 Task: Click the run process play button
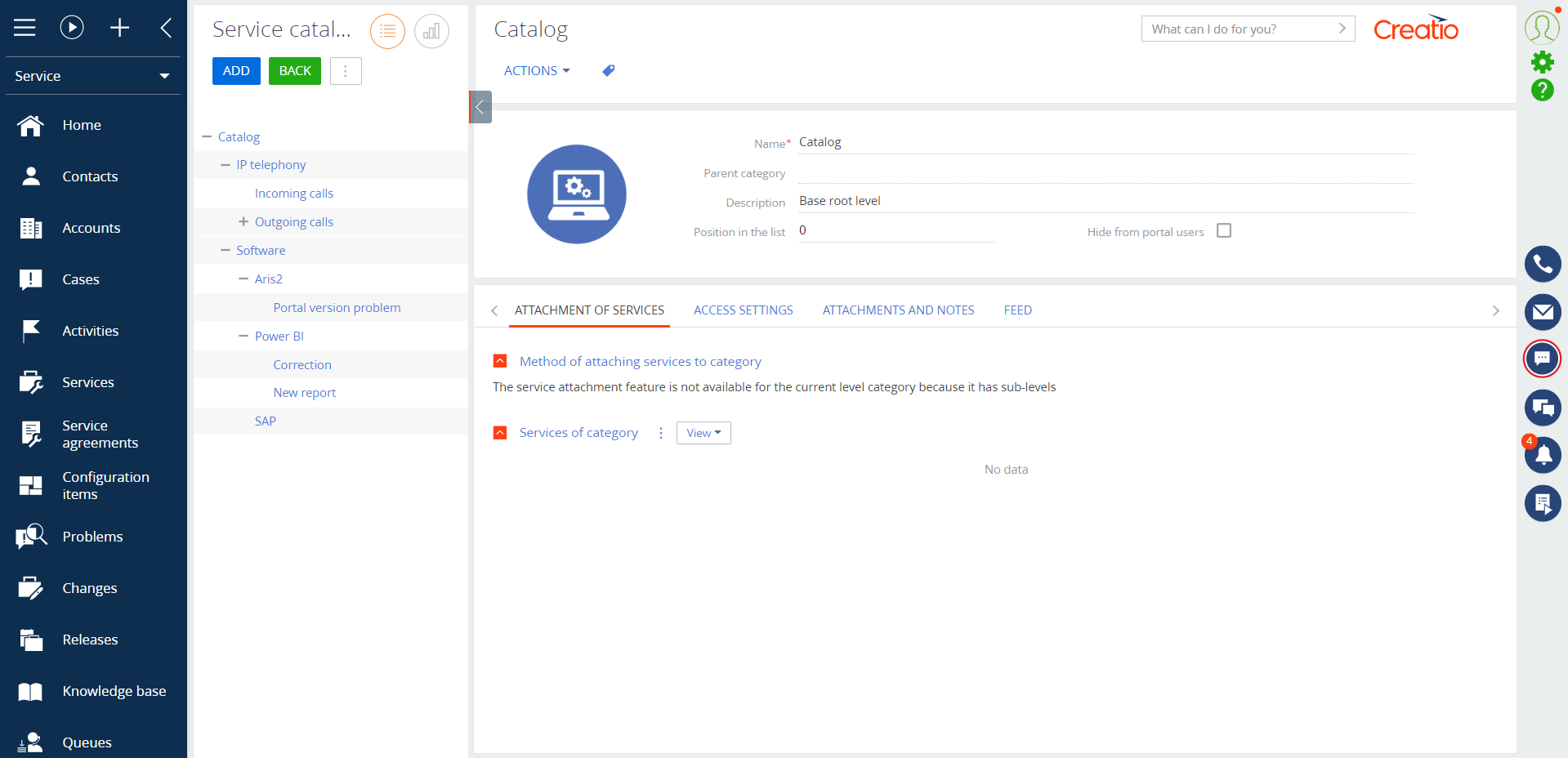71,27
